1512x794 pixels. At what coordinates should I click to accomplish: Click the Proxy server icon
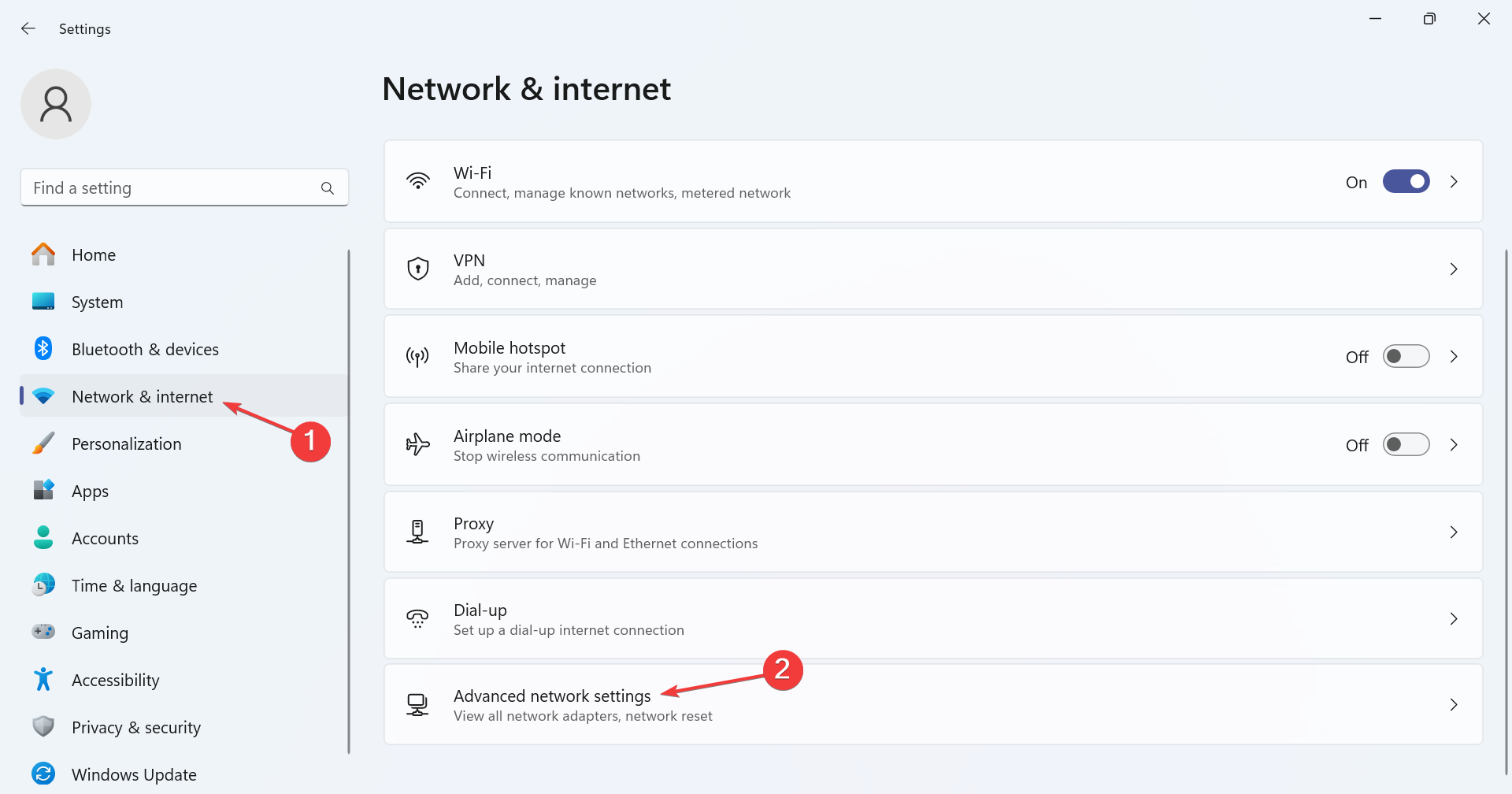tap(417, 532)
